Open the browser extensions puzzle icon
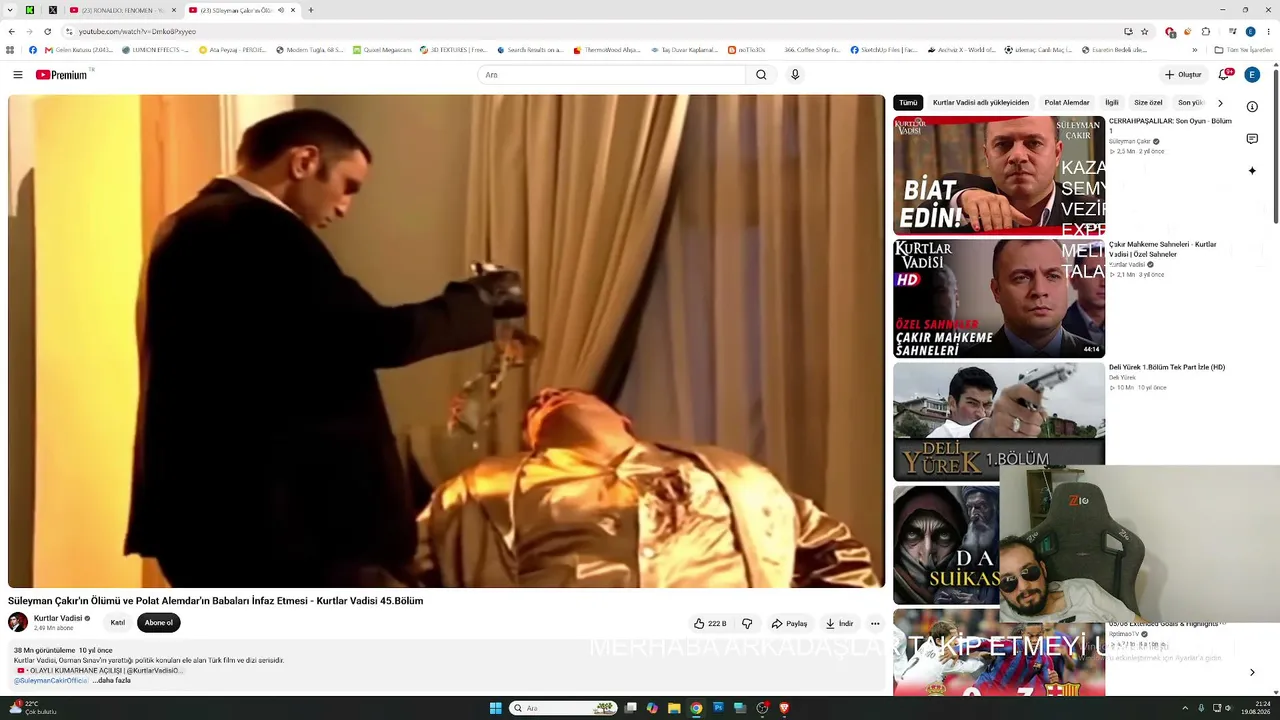The width and height of the screenshot is (1280, 720). point(1206,31)
